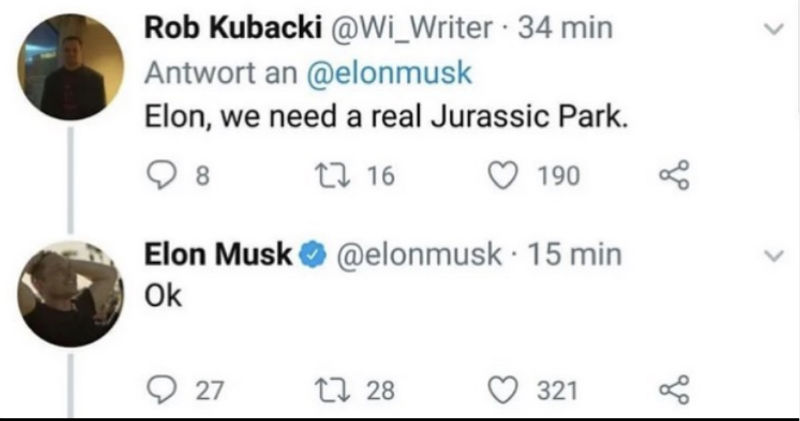Retweet Rob Kubacki's tweet with 16 retweets
This screenshot has width=800, height=421.
point(335,177)
